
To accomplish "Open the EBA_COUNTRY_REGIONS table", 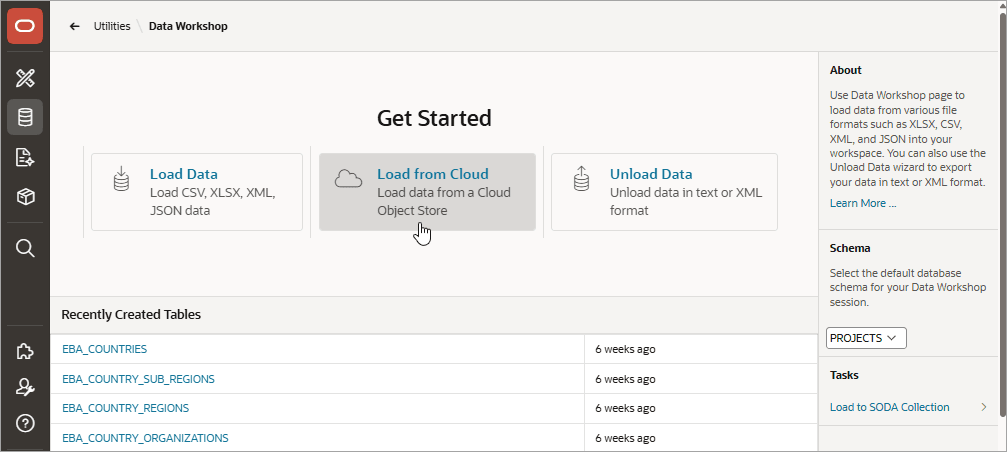I will click(125, 408).
